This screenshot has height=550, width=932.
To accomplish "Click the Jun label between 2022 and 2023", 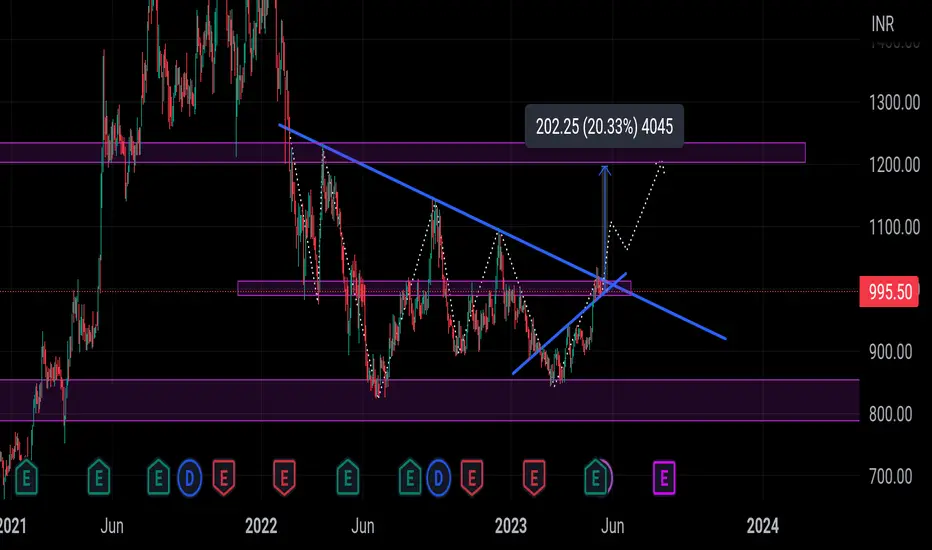I will [362, 526].
